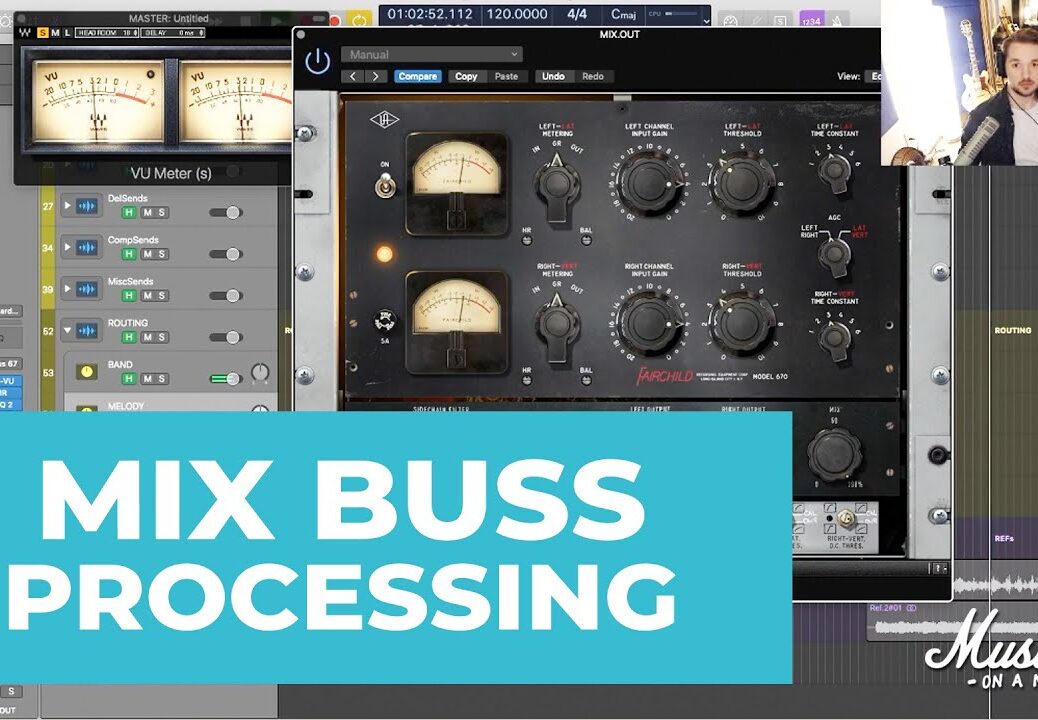This screenshot has width=1038, height=720.
Task: Click the DelSends track icon
Action: [87, 206]
